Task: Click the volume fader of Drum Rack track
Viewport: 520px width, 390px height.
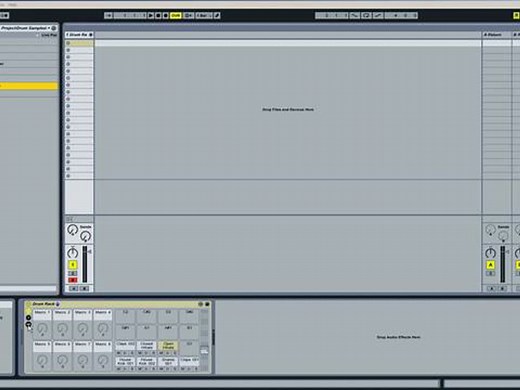Action: (x=85, y=264)
